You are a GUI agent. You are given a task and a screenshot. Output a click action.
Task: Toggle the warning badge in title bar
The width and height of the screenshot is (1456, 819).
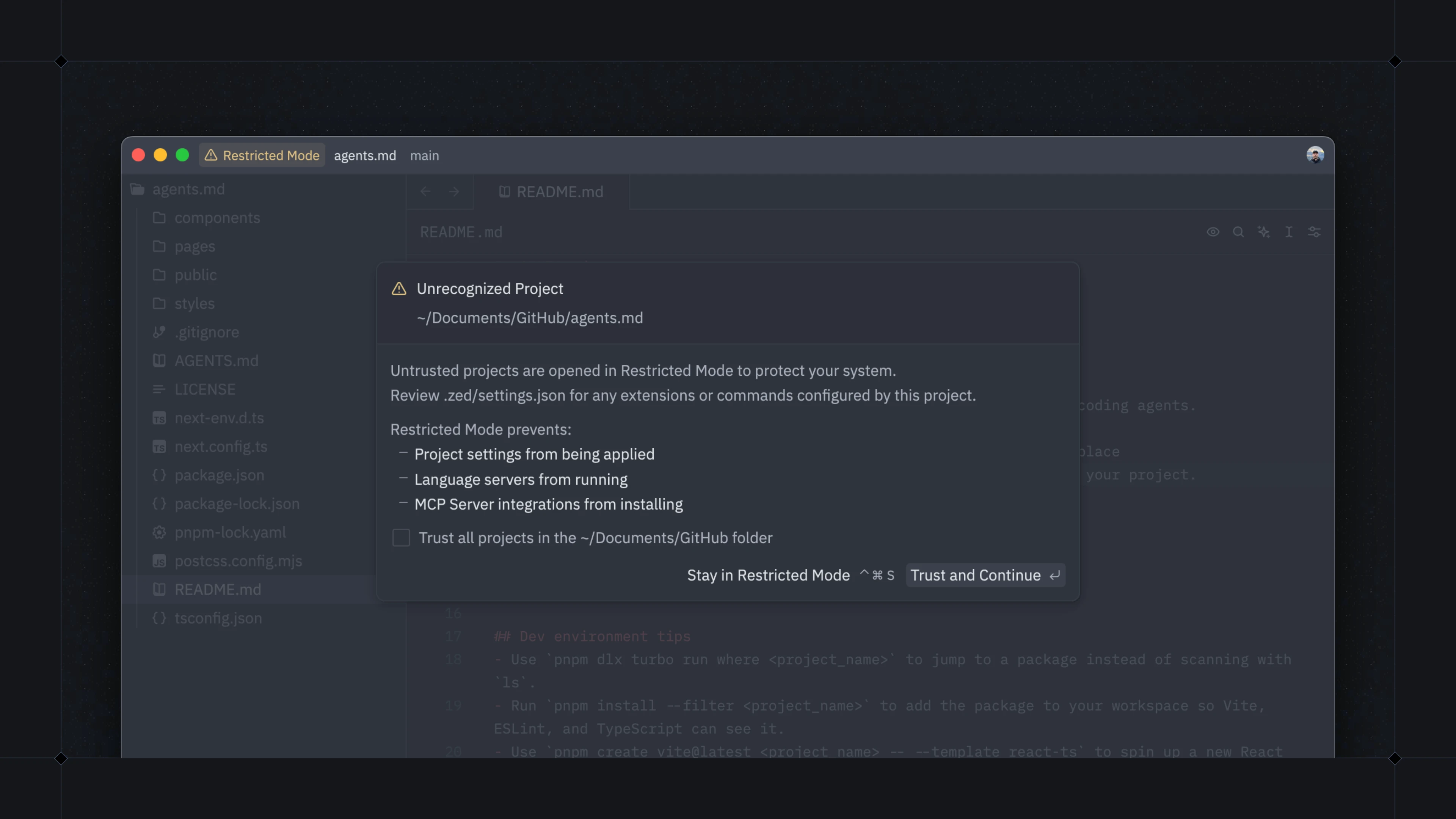[262, 155]
